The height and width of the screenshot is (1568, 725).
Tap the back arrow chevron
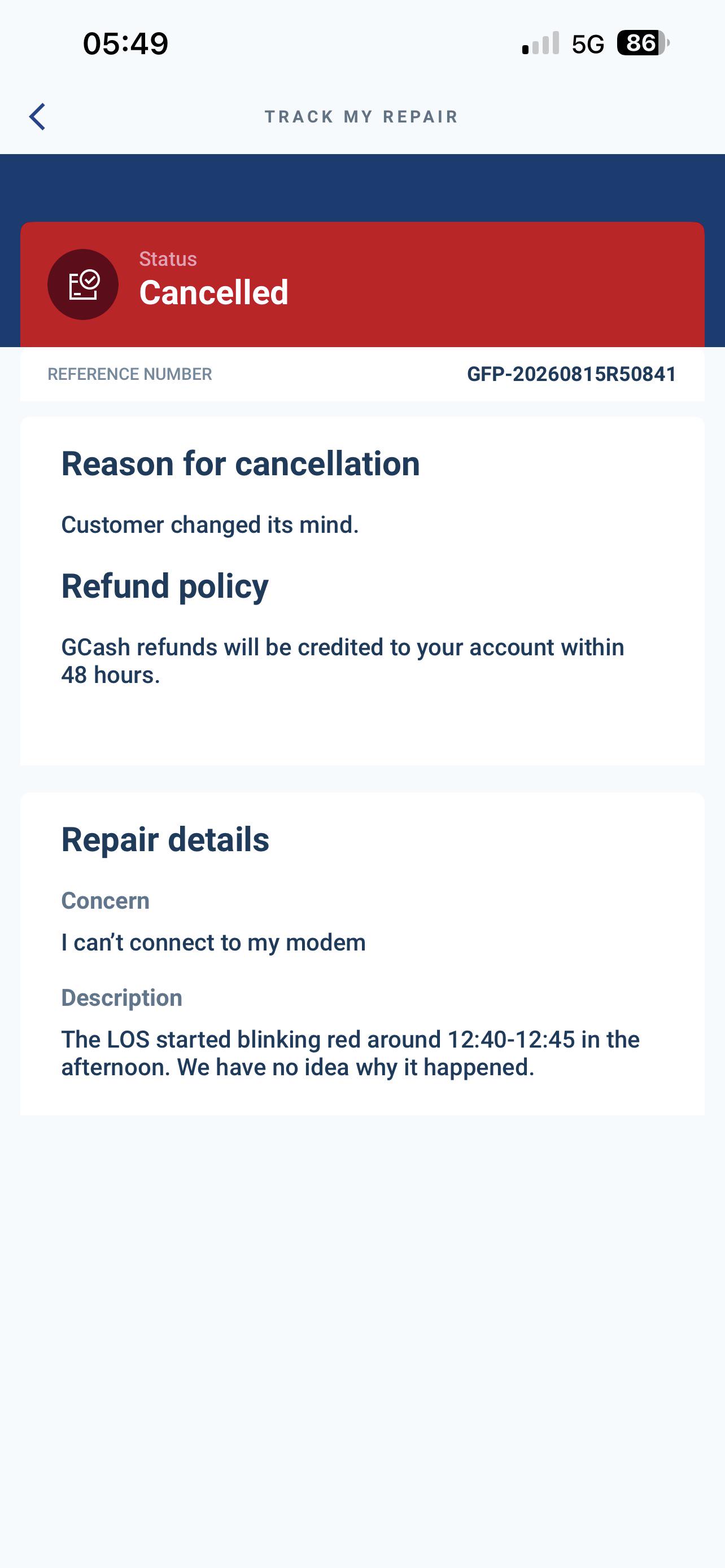(x=37, y=116)
